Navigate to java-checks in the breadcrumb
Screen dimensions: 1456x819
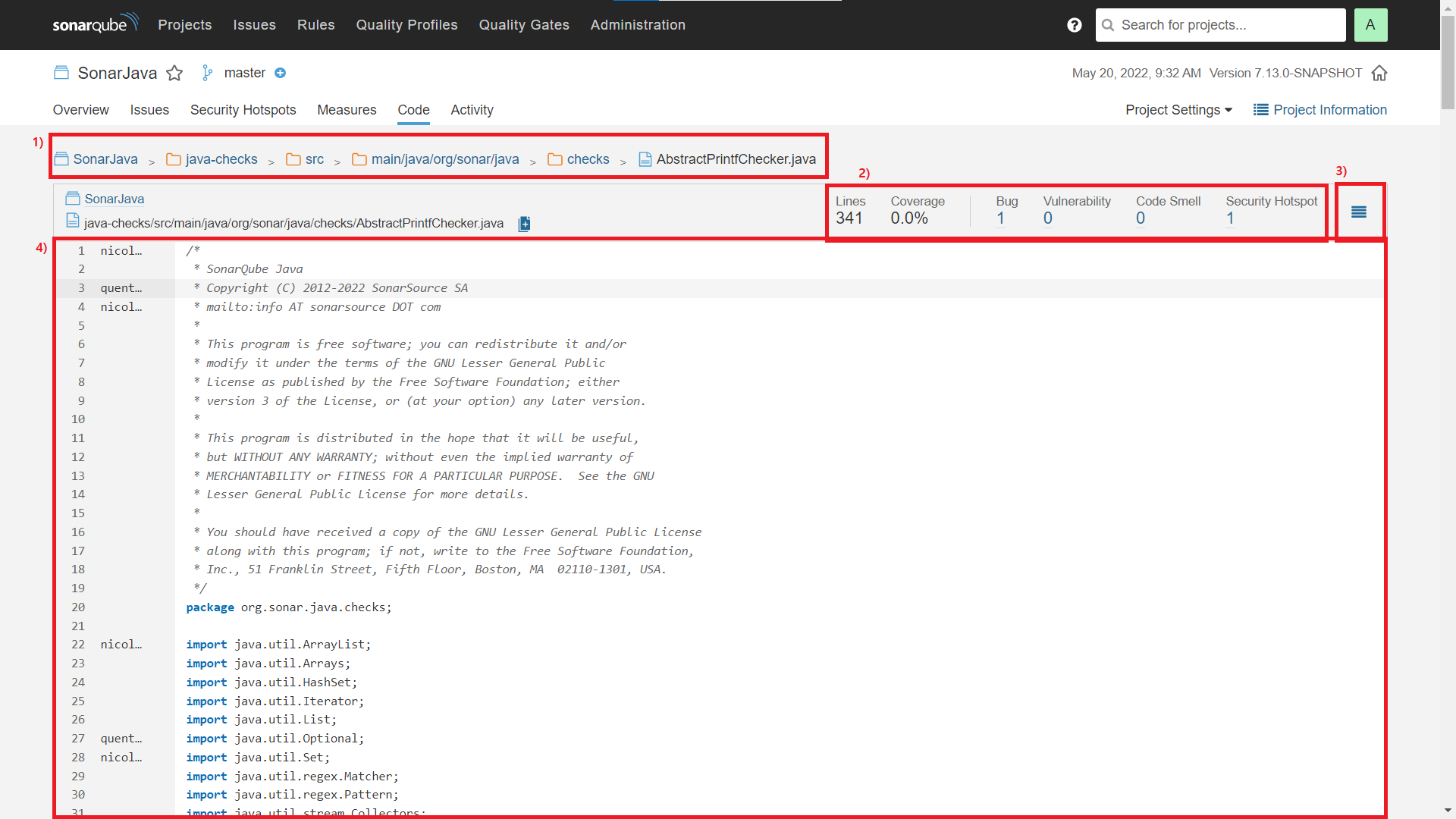(x=221, y=159)
